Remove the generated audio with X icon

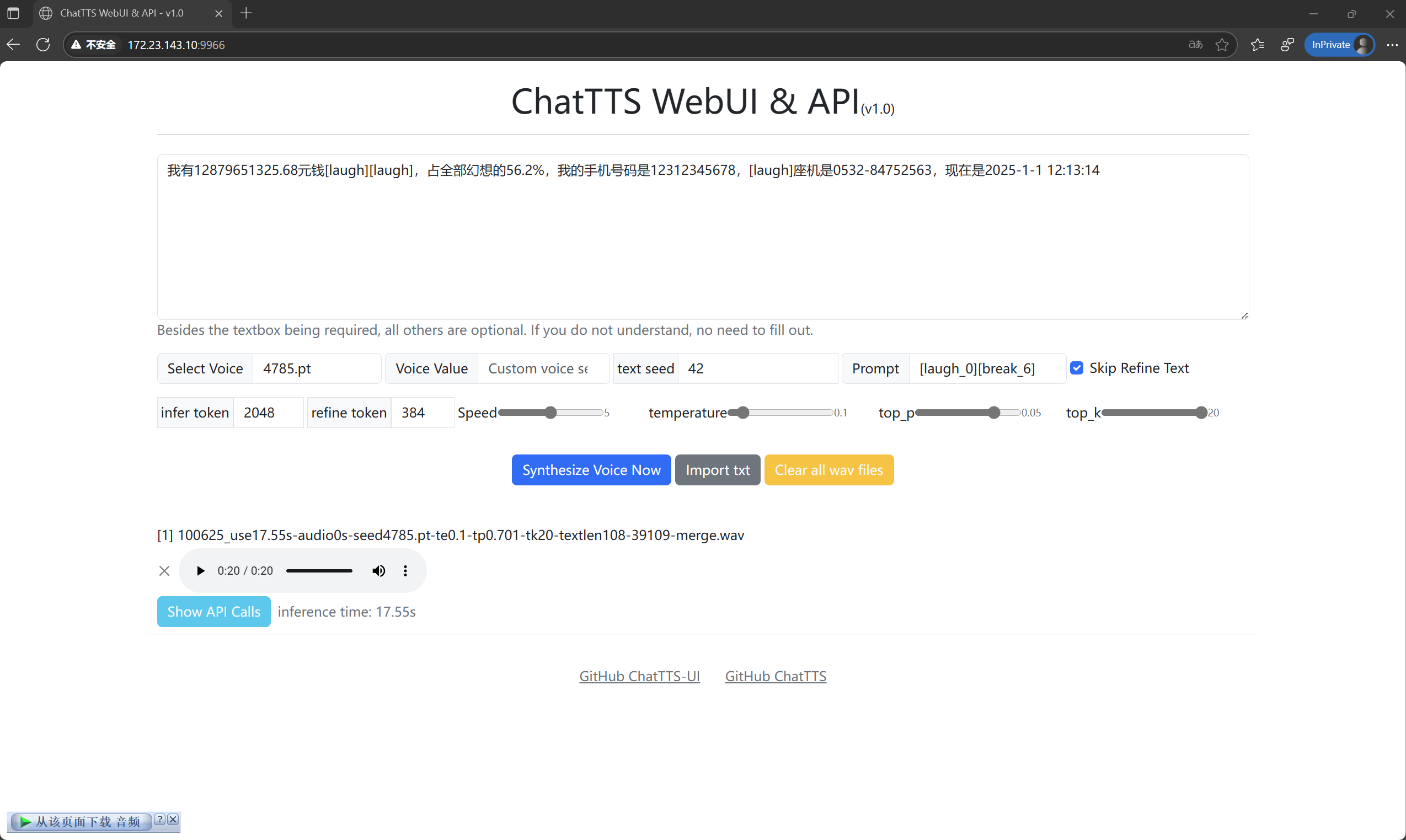(x=164, y=570)
